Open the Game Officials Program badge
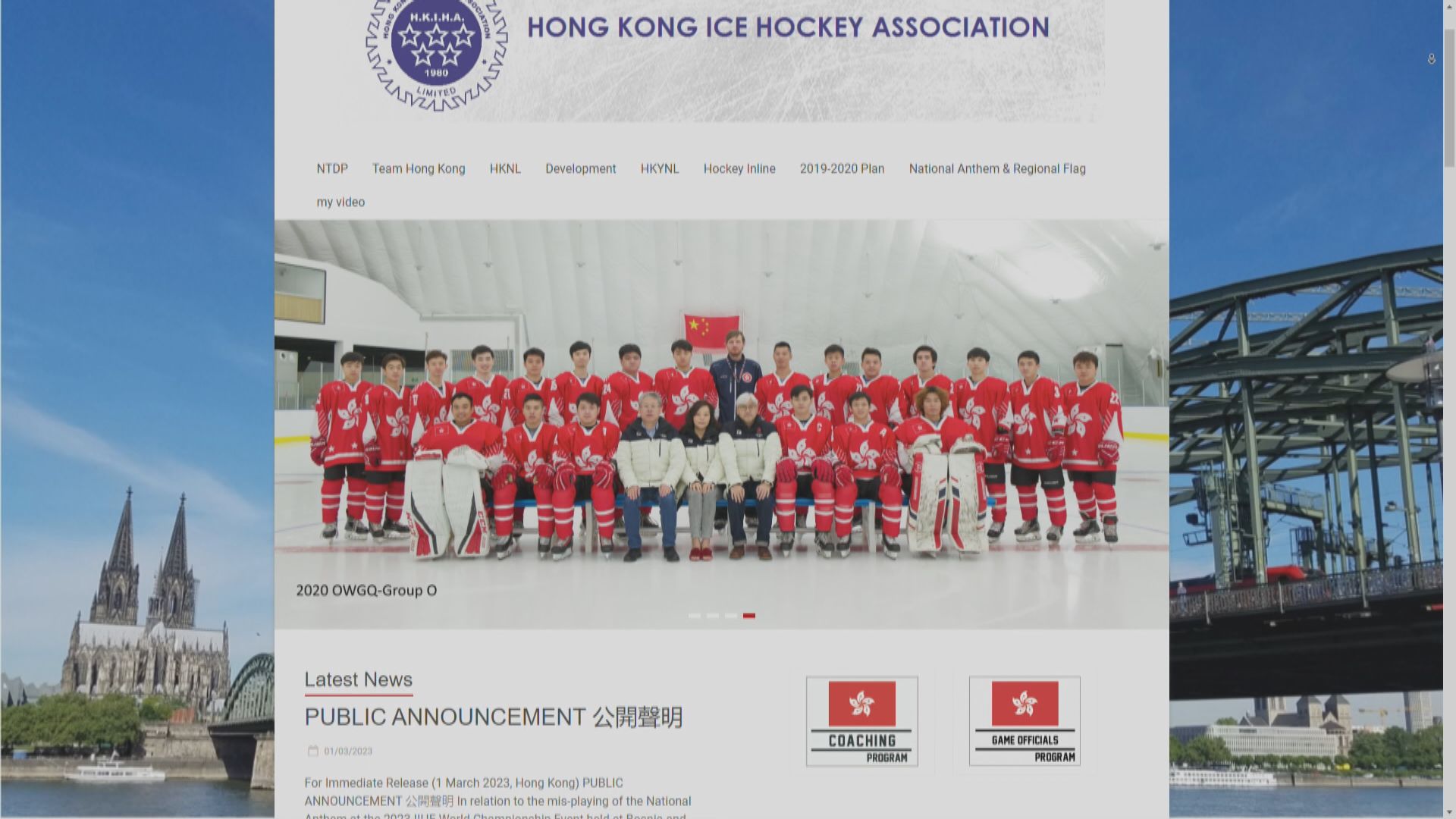The image size is (1456, 819). [1025, 721]
